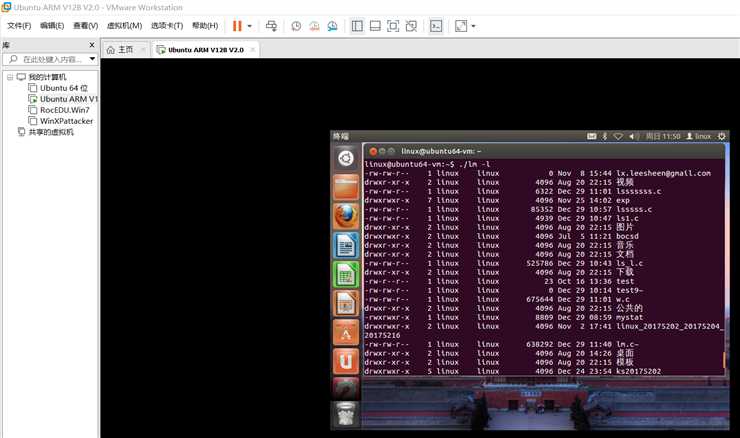Open the snapshot manager icon
Viewport: 740px width, 438px height.
332,26
